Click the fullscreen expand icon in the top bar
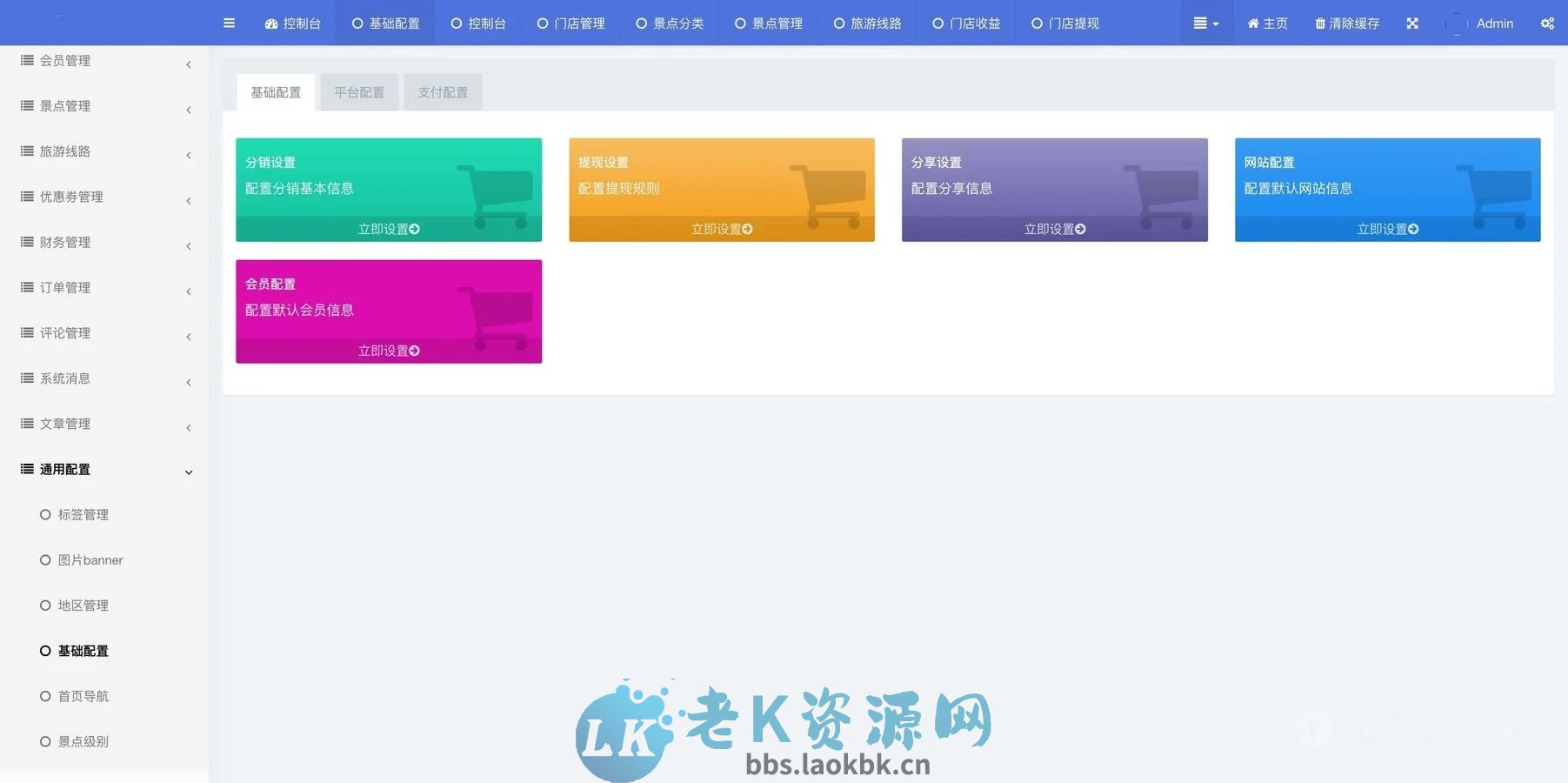This screenshot has height=783, width=1568. 1411,23
